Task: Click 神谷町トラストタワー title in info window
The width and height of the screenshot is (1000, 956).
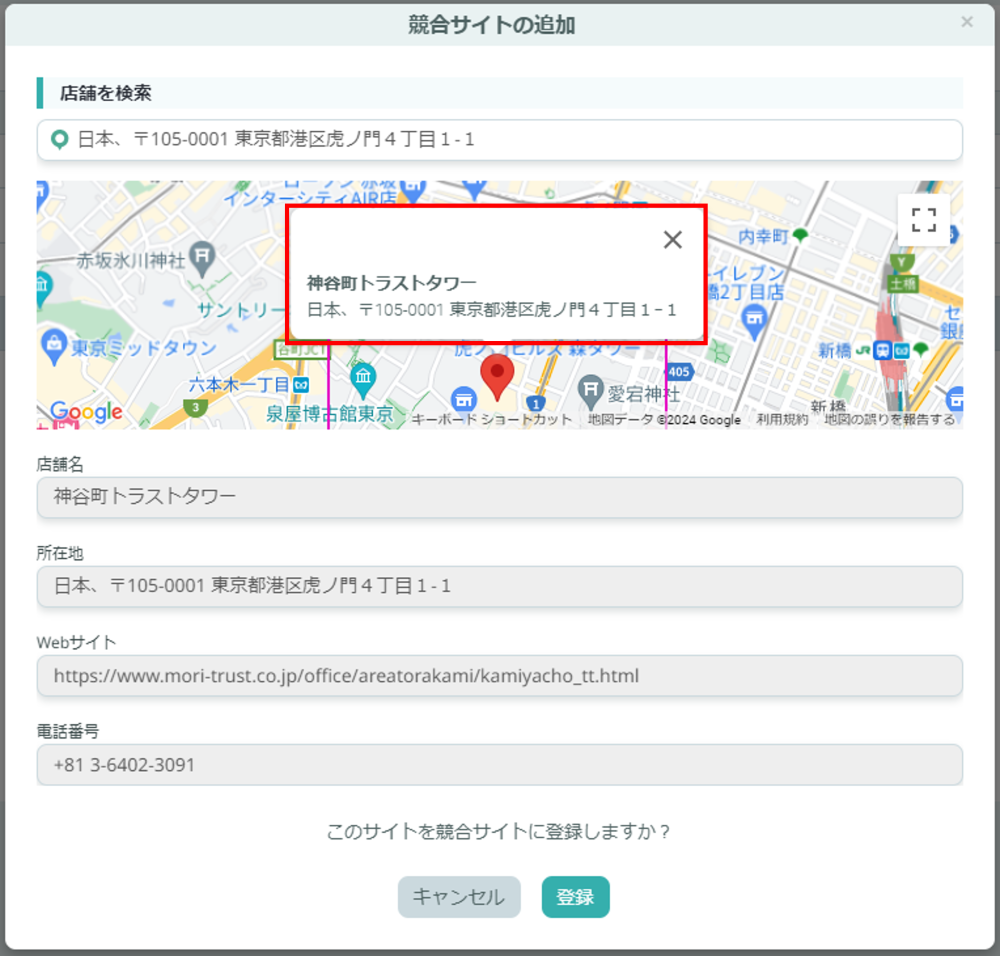Action: click(x=392, y=283)
